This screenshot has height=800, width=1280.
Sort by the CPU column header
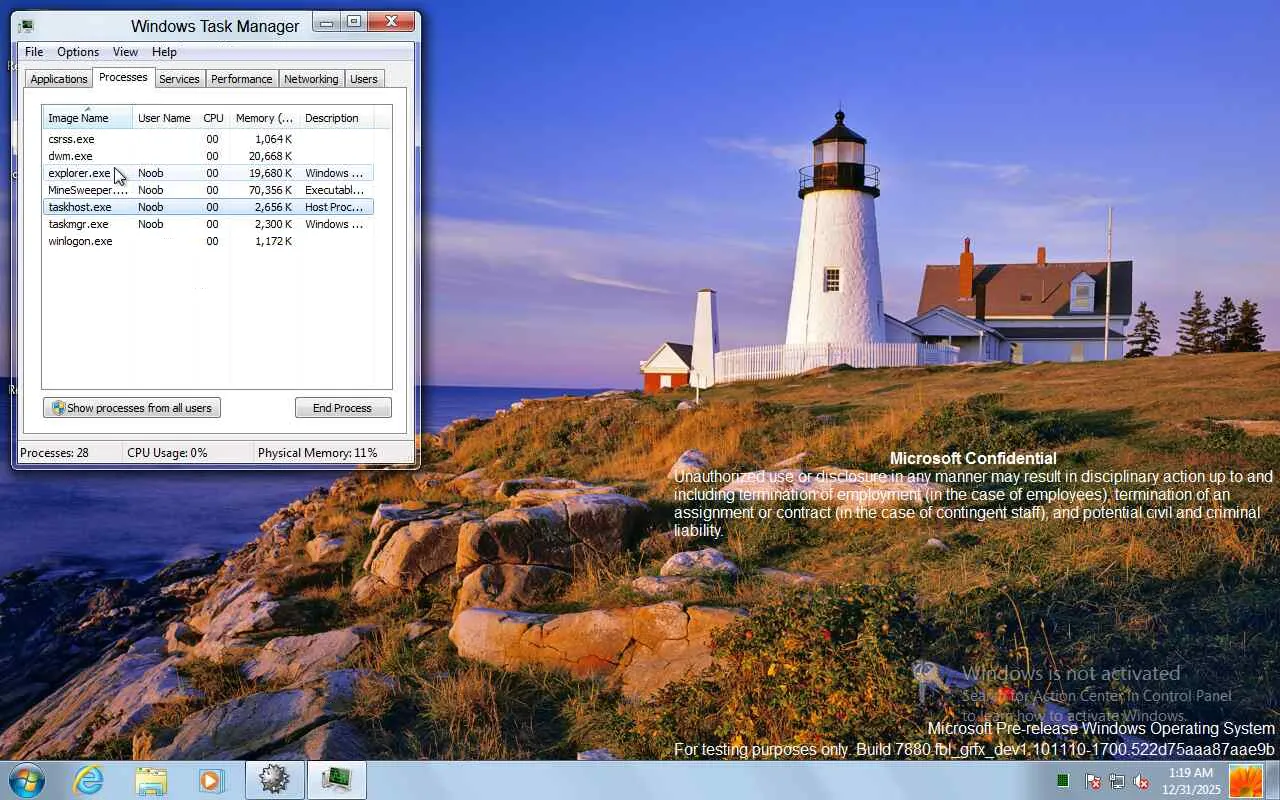pyautogui.click(x=213, y=118)
